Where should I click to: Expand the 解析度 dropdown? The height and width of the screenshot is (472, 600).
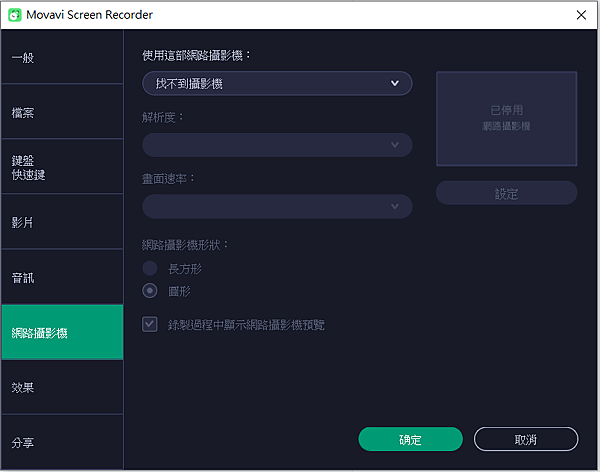click(x=277, y=145)
